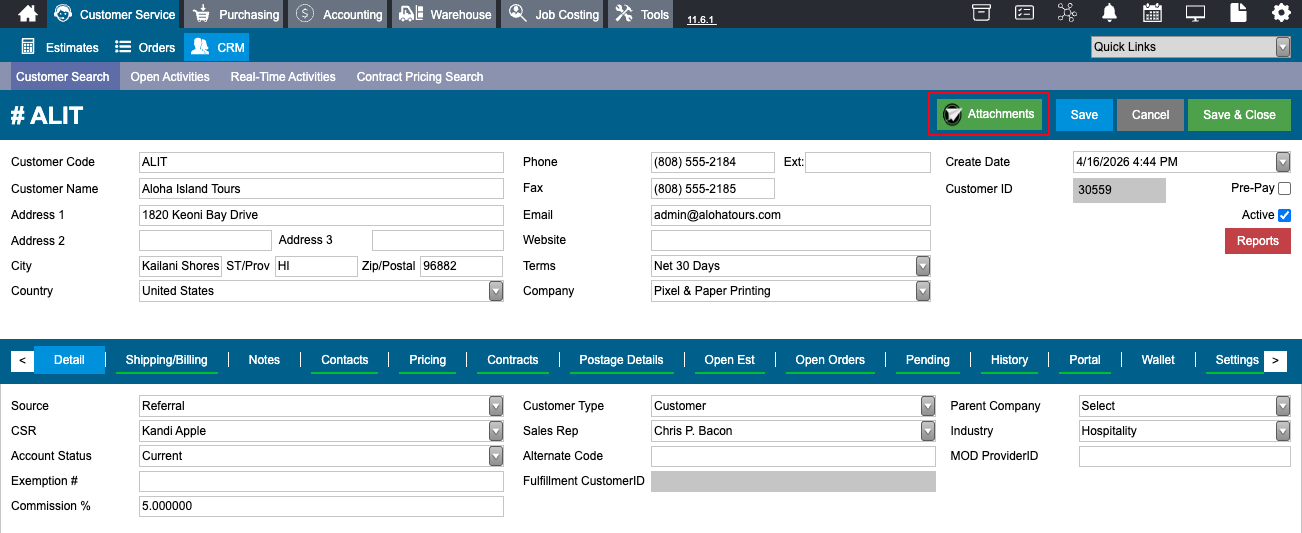Expand the Customer Type dropdown
Screen dimensions: 1302x533
pos(928,406)
